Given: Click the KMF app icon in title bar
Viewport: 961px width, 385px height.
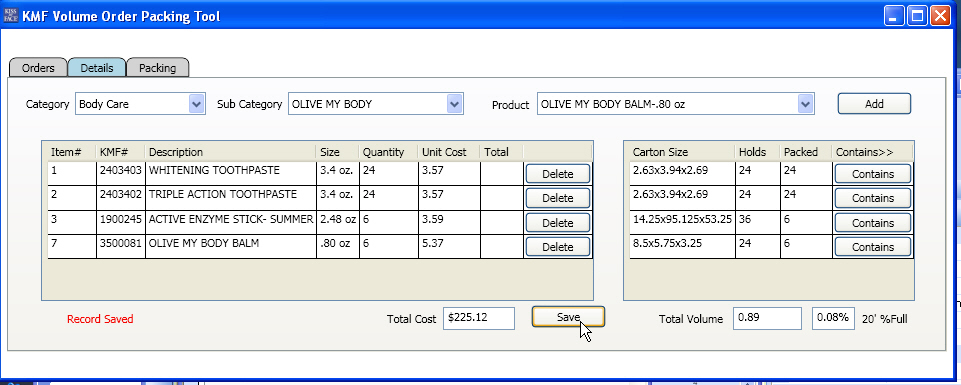Looking at the screenshot, I should point(10,16).
